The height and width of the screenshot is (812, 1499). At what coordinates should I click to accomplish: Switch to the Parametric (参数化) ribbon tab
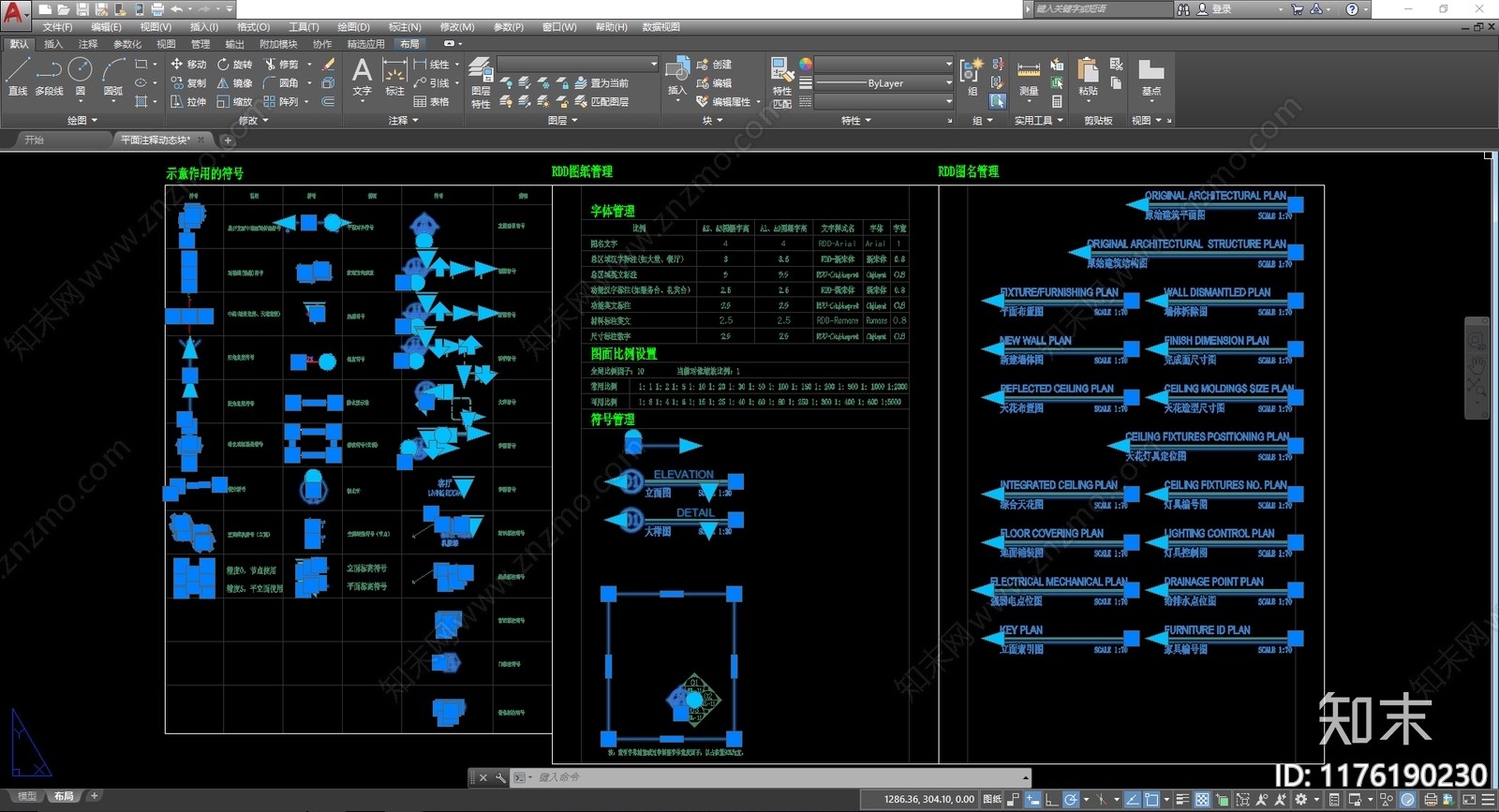(x=126, y=44)
